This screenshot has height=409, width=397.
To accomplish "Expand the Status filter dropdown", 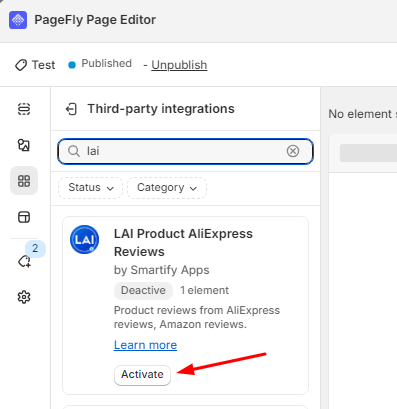I will pyautogui.click(x=91, y=188).
